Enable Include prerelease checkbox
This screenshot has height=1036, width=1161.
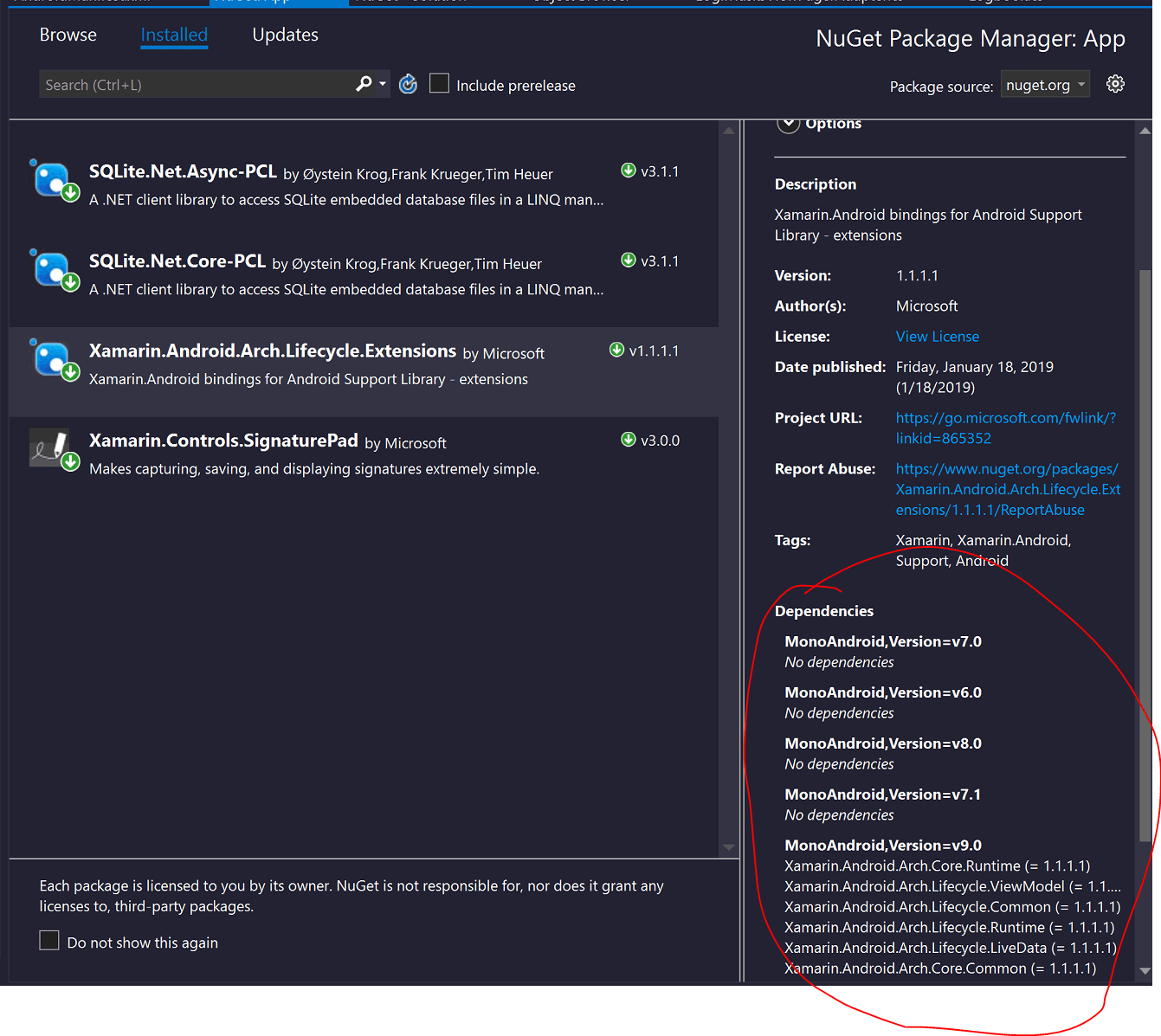(439, 83)
